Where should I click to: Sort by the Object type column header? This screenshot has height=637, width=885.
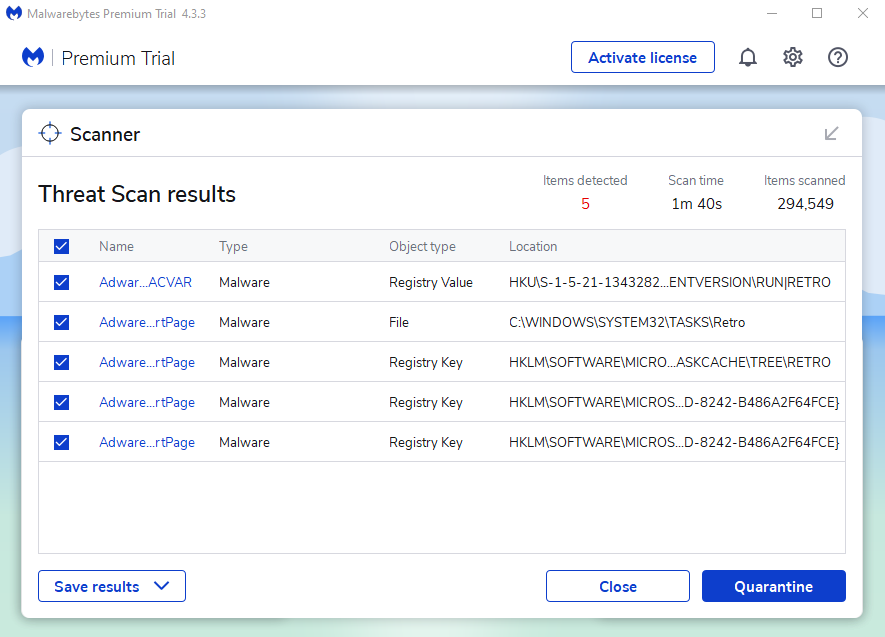[422, 247]
